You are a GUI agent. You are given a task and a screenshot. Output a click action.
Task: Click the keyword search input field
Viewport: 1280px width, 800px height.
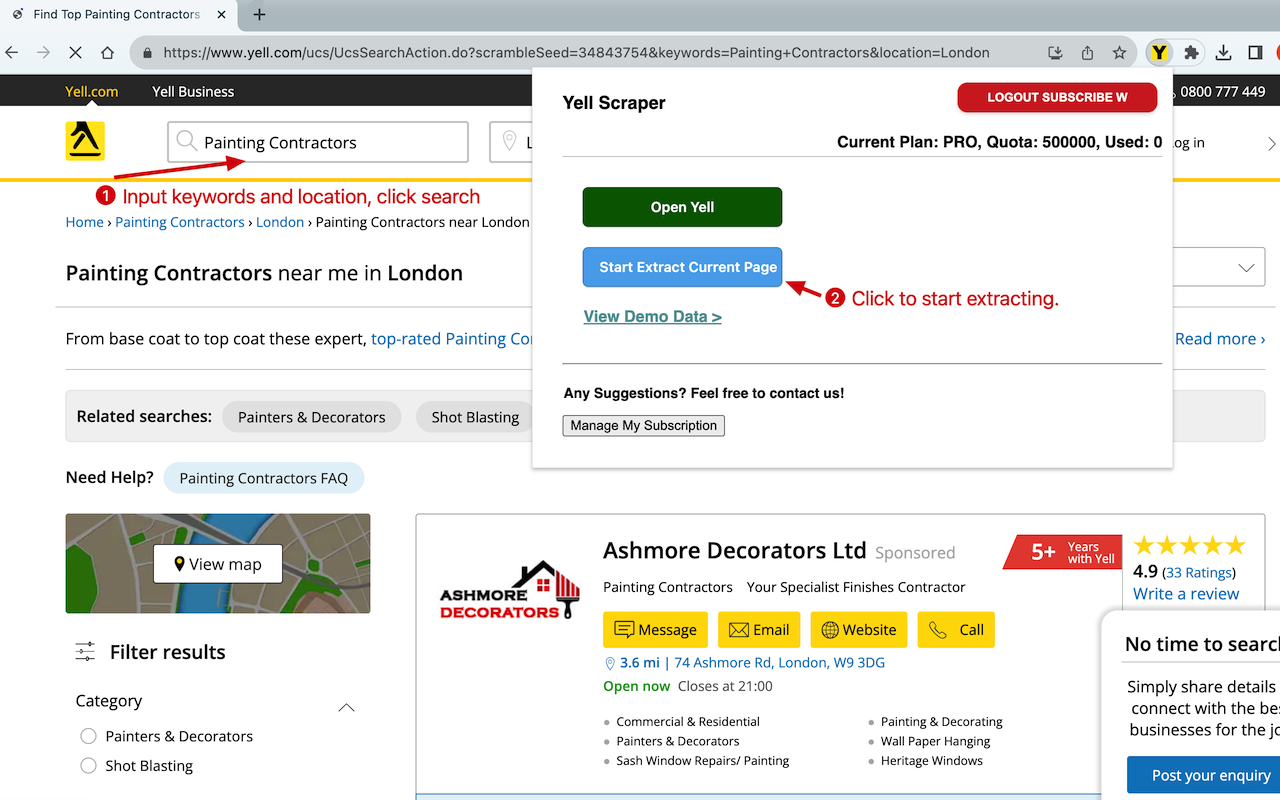point(318,142)
